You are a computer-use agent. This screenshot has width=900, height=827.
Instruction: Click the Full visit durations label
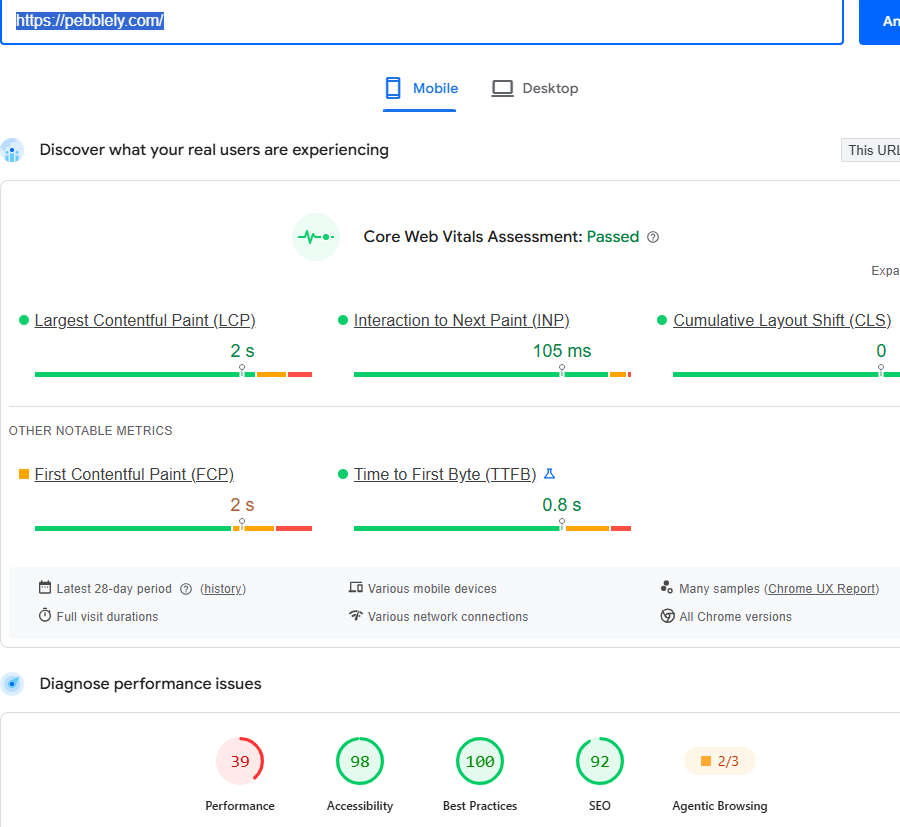point(107,617)
